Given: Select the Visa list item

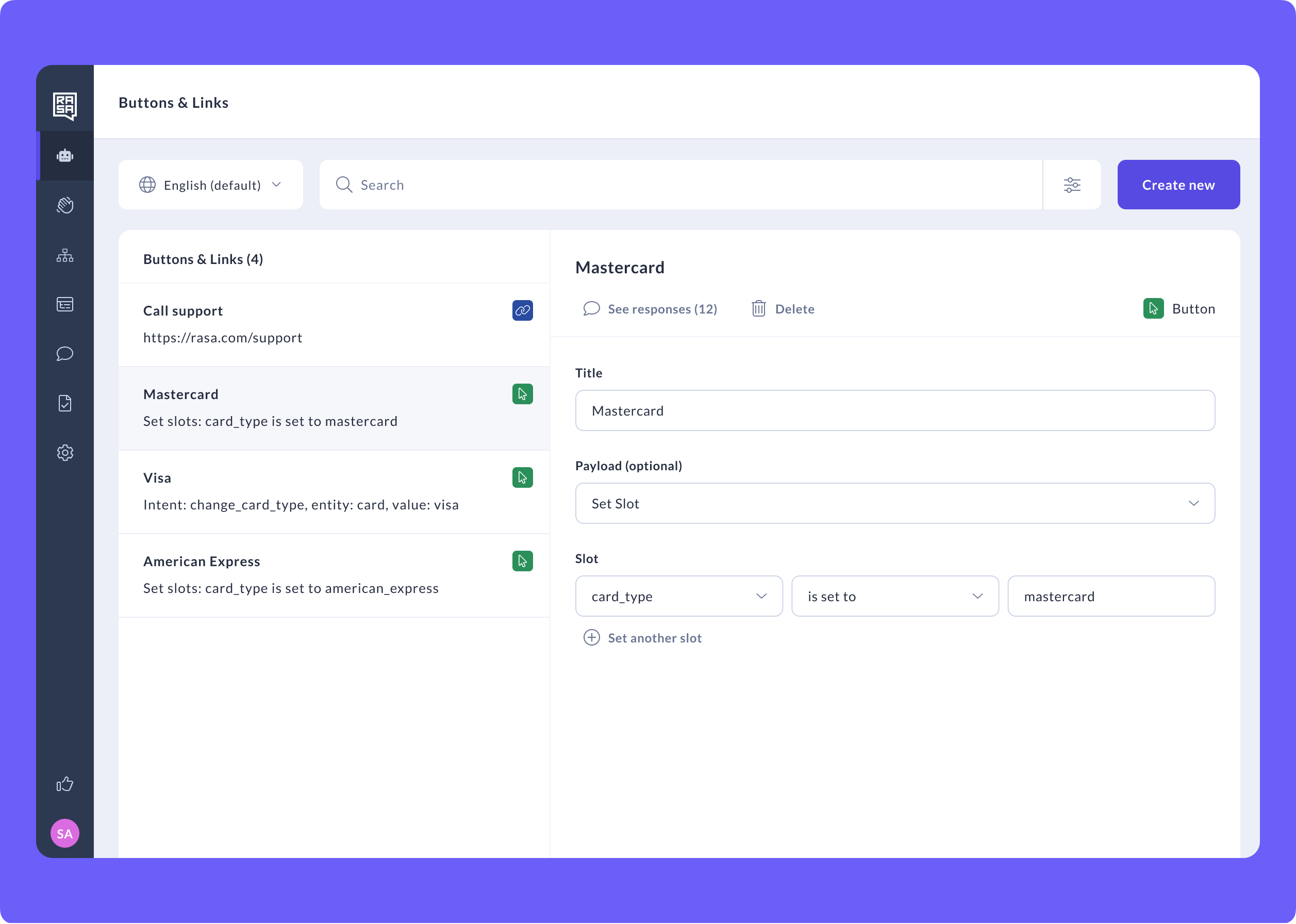Looking at the screenshot, I should [334, 491].
